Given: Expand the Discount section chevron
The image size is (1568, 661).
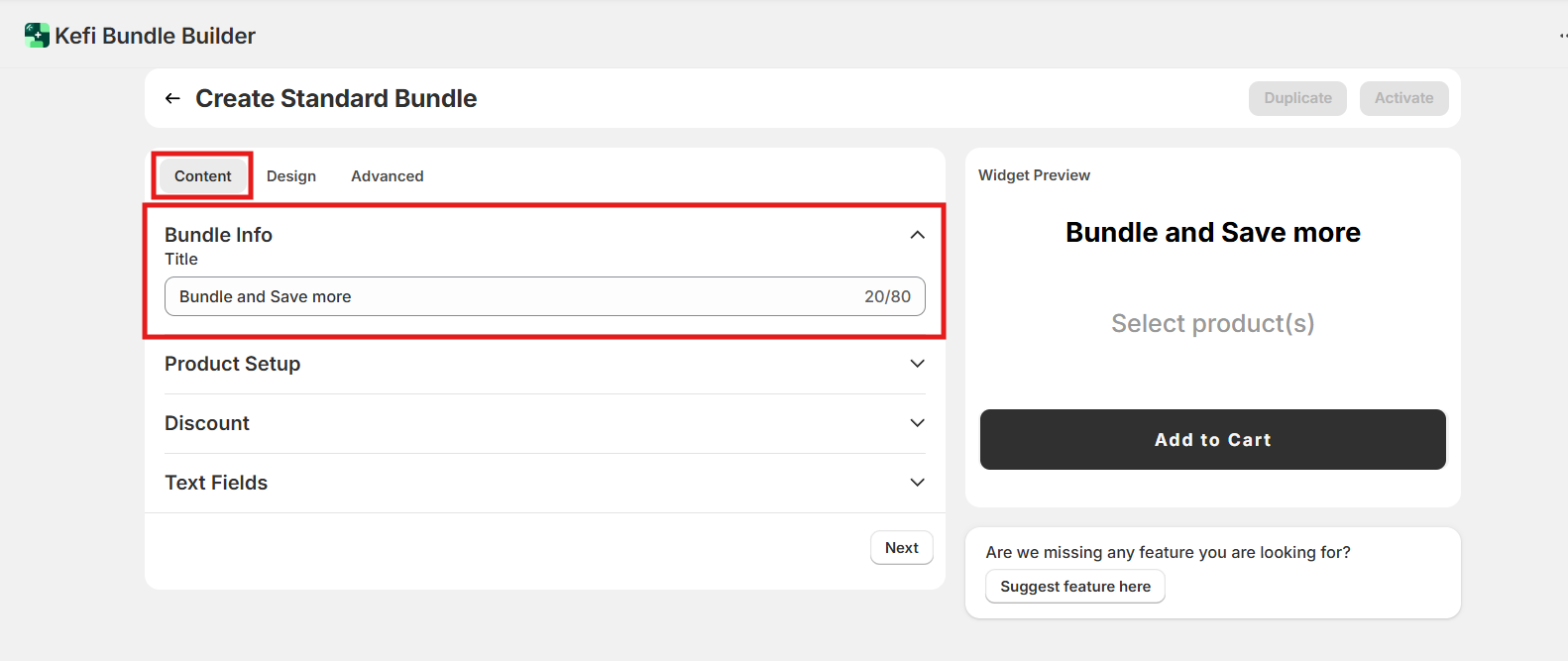Looking at the screenshot, I should 917,423.
